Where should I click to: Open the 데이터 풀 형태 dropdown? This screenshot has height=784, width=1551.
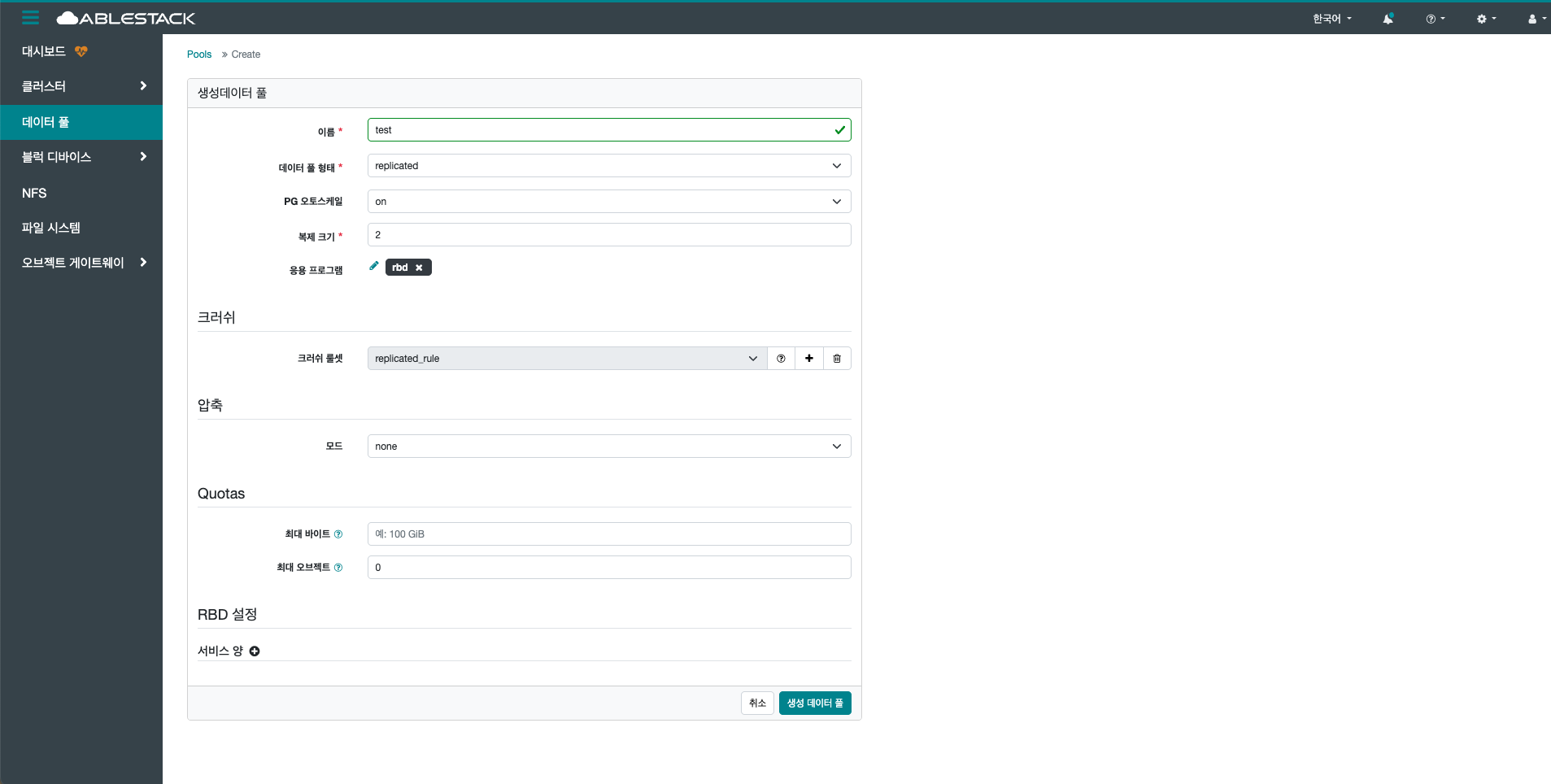[609, 166]
